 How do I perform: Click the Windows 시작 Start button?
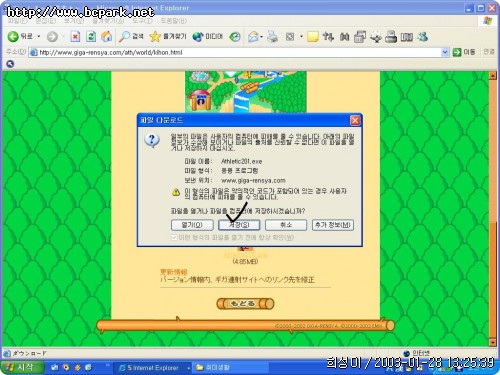tap(22, 367)
